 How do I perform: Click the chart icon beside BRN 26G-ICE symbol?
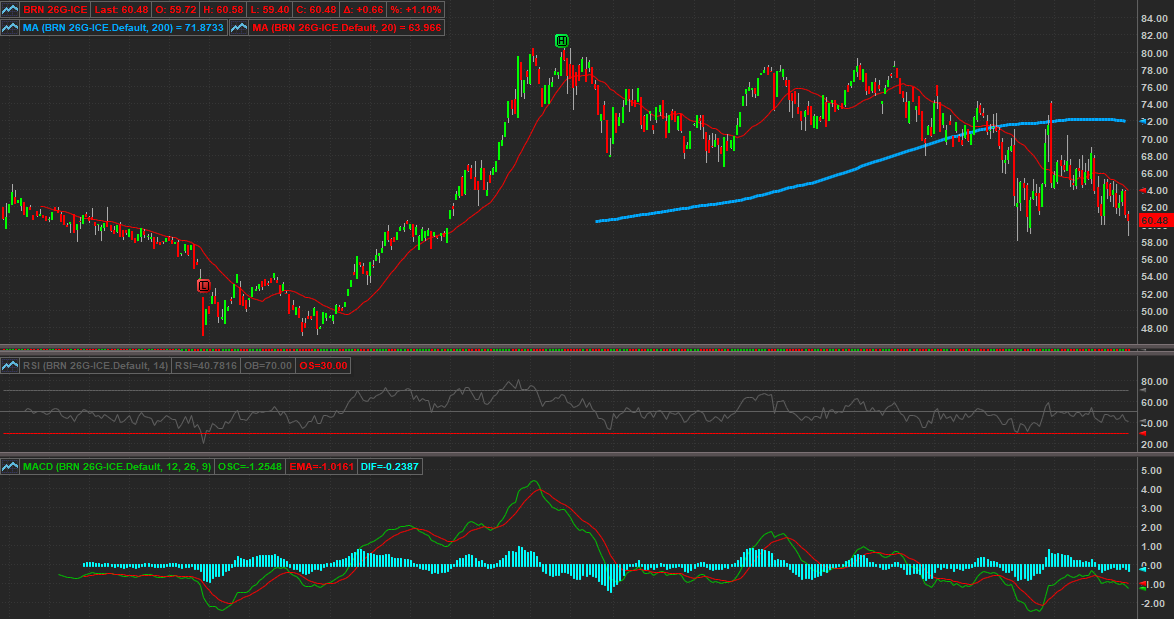(10, 9)
